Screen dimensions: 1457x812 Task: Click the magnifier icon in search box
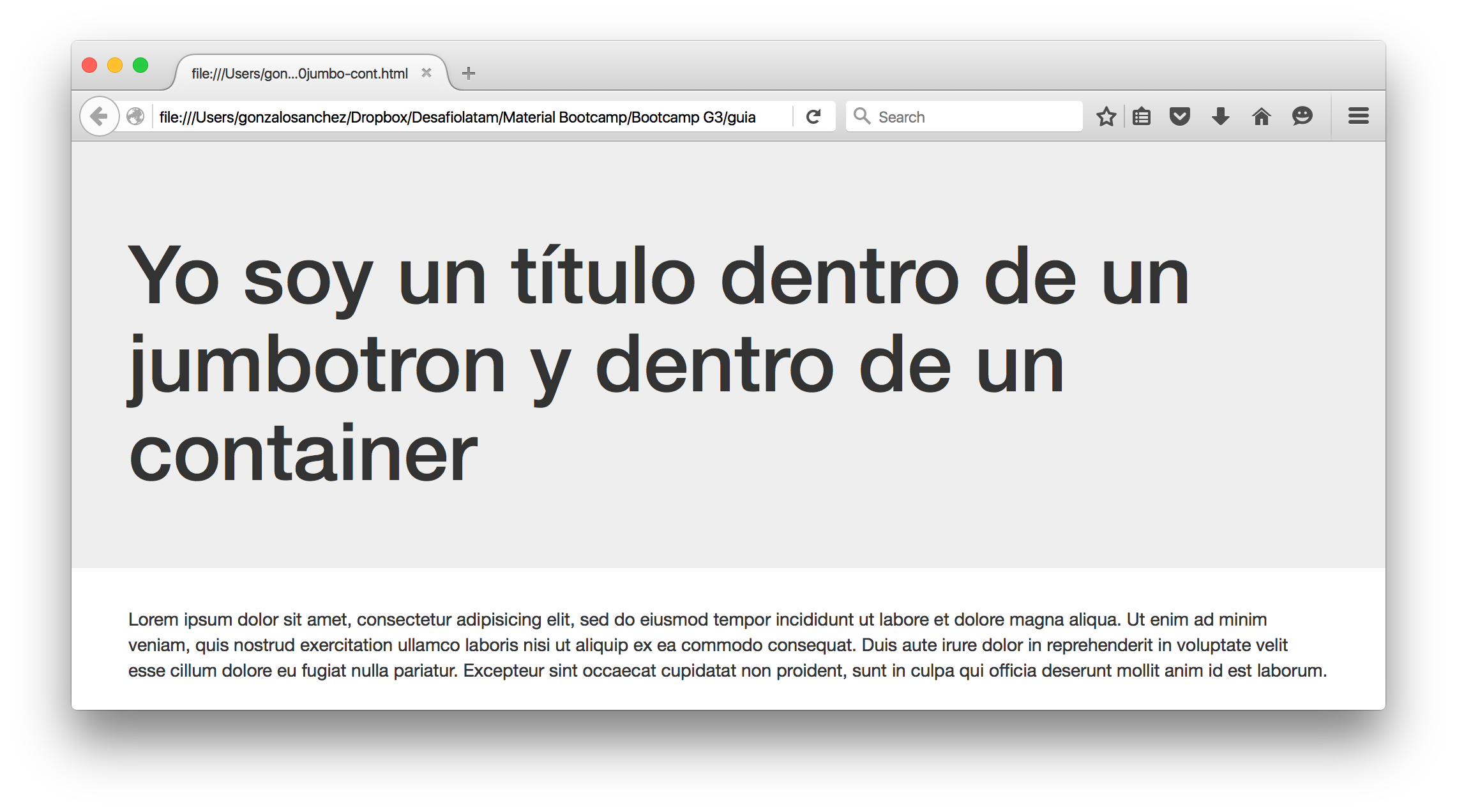[861, 116]
